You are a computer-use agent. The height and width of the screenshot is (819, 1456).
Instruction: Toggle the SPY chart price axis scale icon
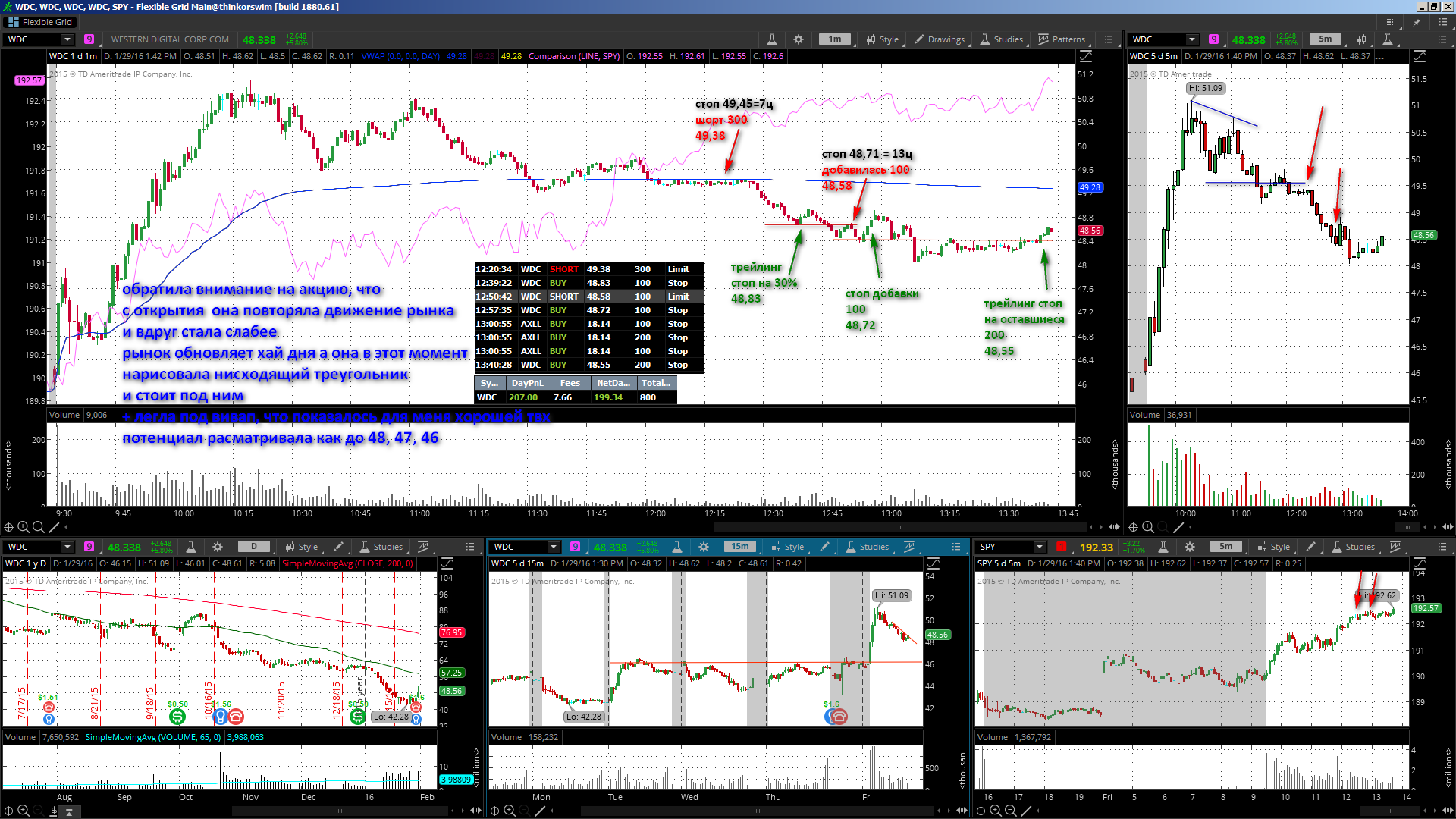(x=1420, y=563)
